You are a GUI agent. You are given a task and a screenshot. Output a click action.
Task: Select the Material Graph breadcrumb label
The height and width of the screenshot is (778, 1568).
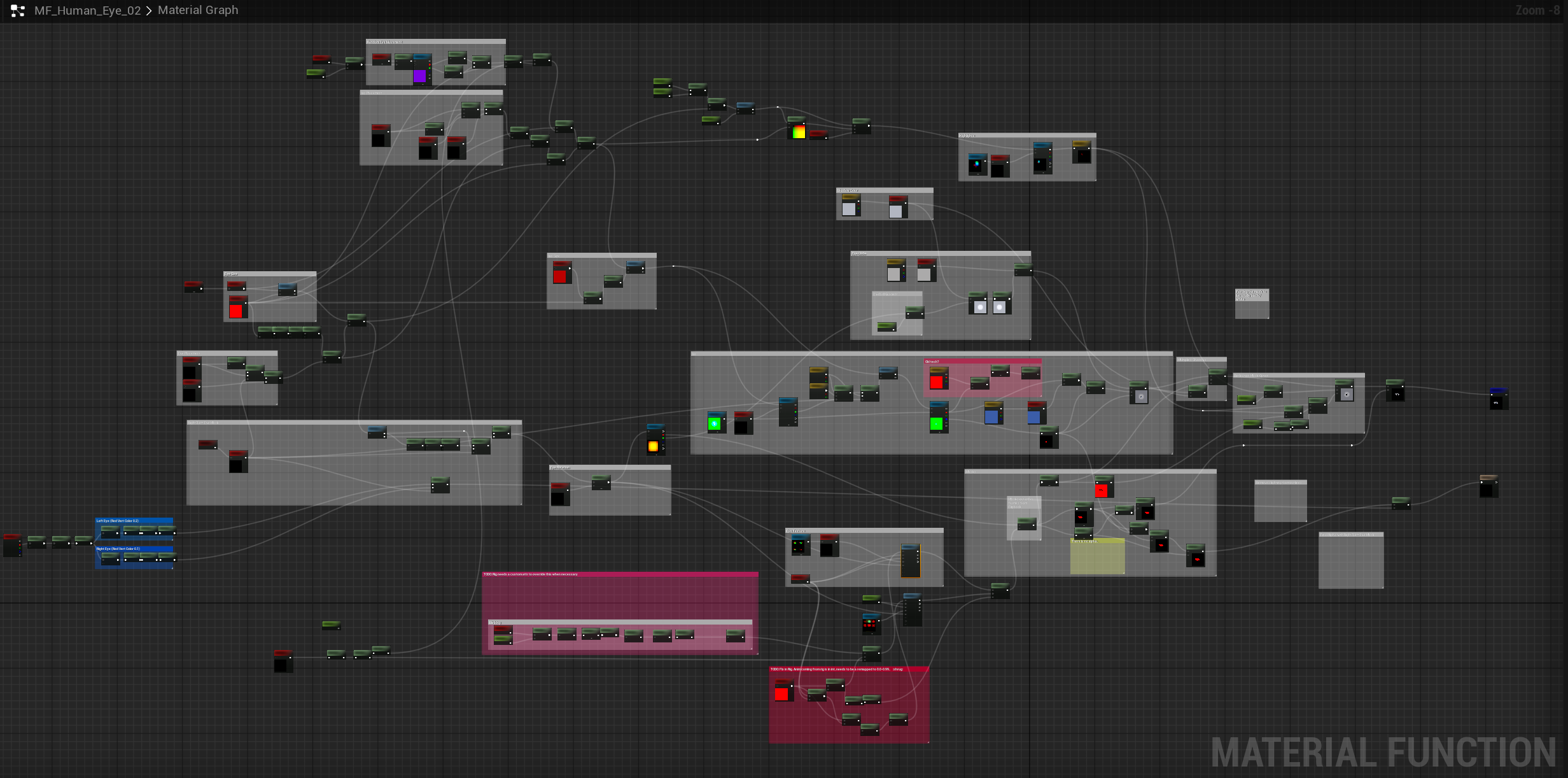coord(198,10)
